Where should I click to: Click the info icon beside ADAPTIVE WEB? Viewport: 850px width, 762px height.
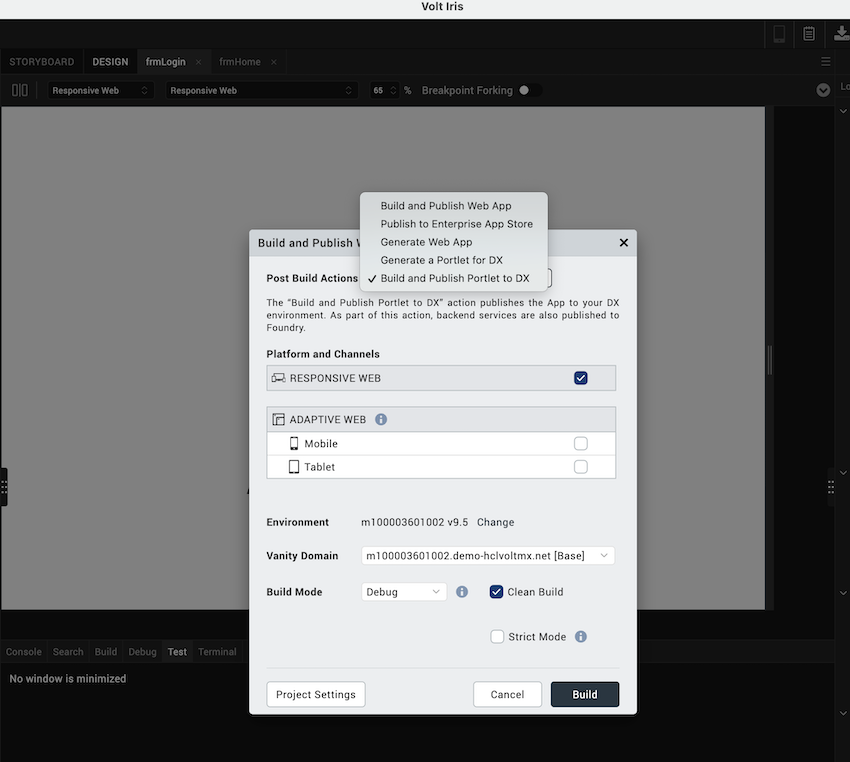(x=380, y=419)
